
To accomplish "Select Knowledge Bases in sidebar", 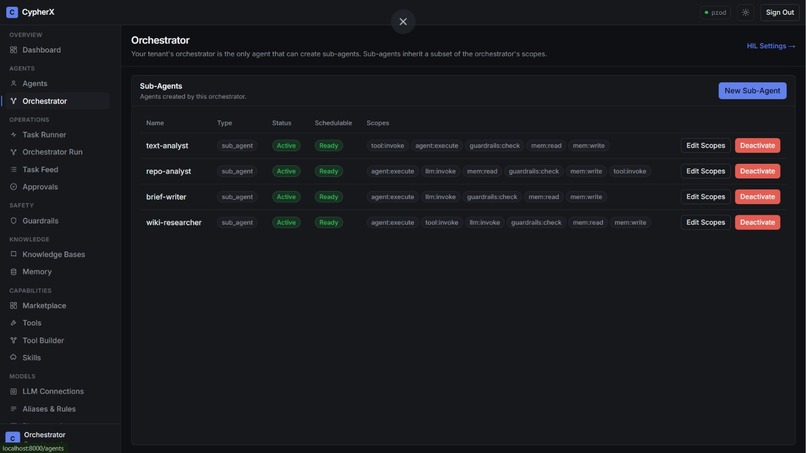I will (53, 254).
